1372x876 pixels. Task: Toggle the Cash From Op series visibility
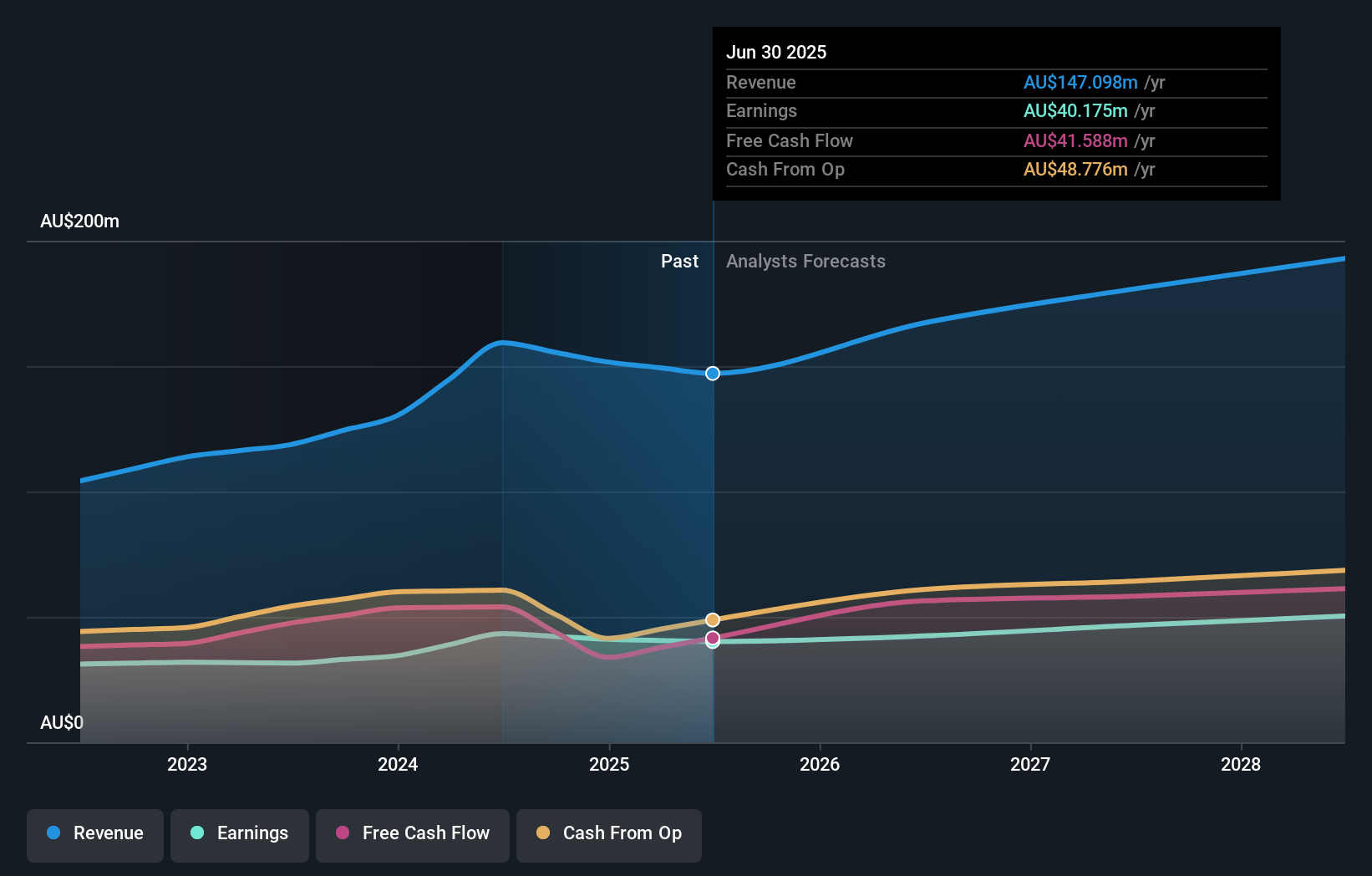(608, 833)
